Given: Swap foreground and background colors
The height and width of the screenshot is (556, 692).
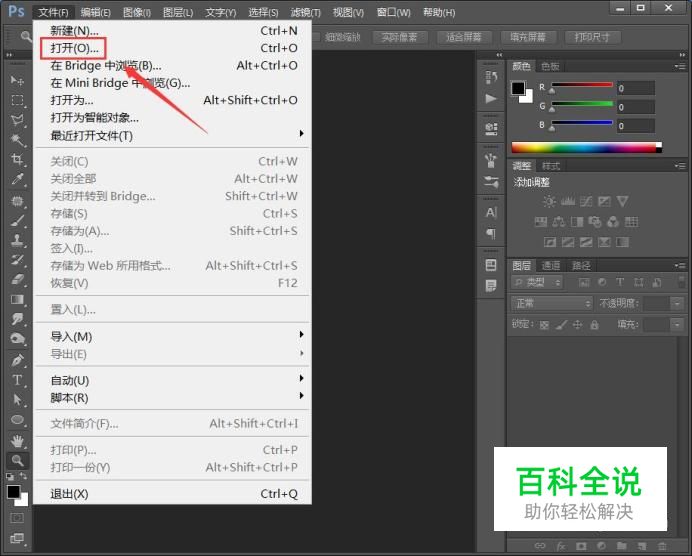Looking at the screenshot, I should pos(23,476).
